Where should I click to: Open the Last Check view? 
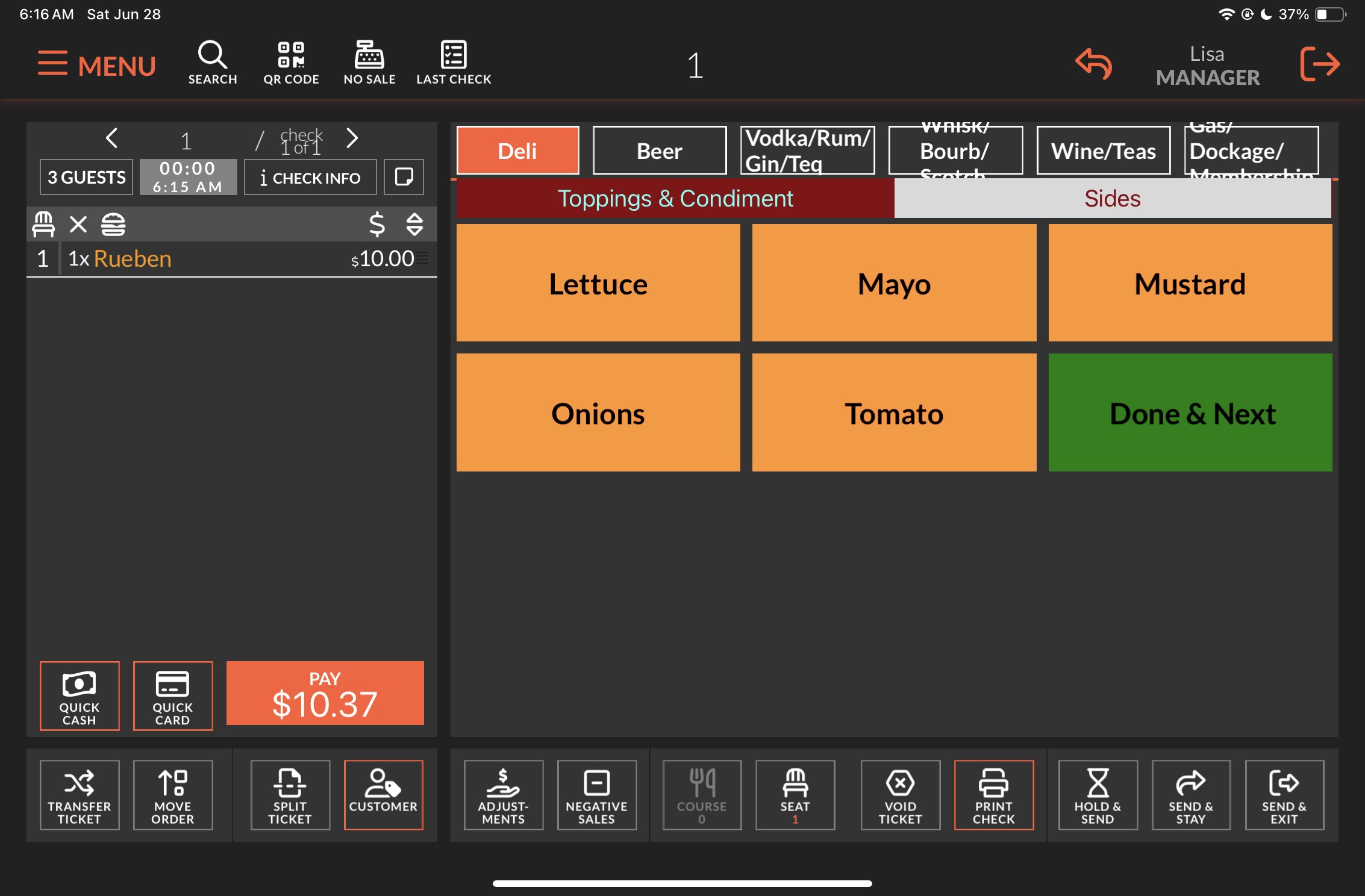tap(454, 62)
